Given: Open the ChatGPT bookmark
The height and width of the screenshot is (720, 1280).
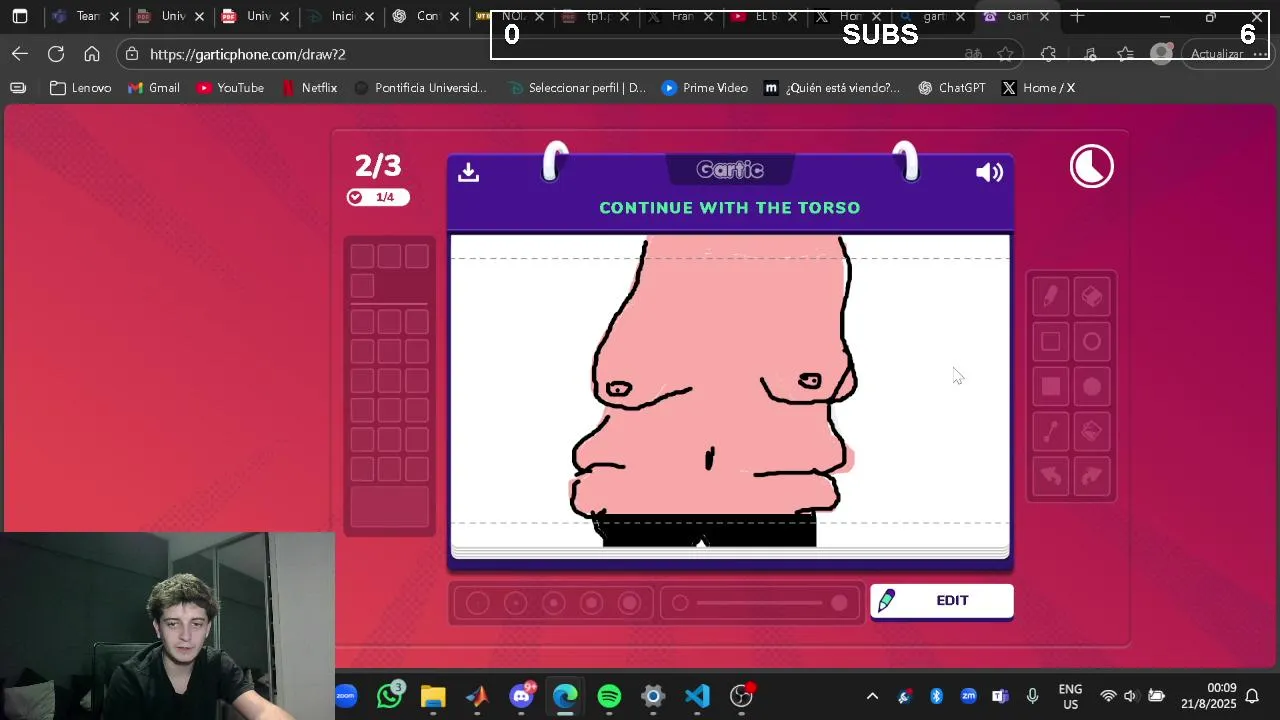Looking at the screenshot, I should (951, 88).
